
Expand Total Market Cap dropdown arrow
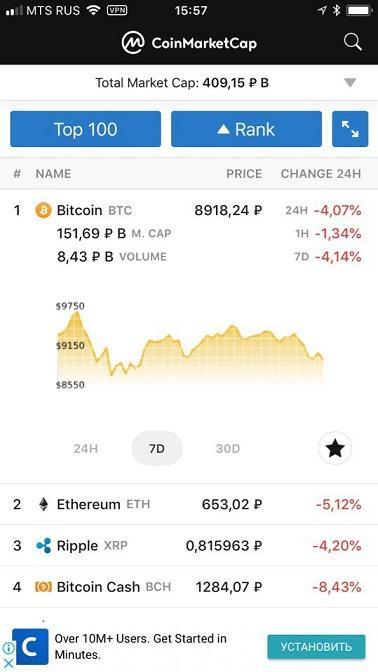[350, 83]
